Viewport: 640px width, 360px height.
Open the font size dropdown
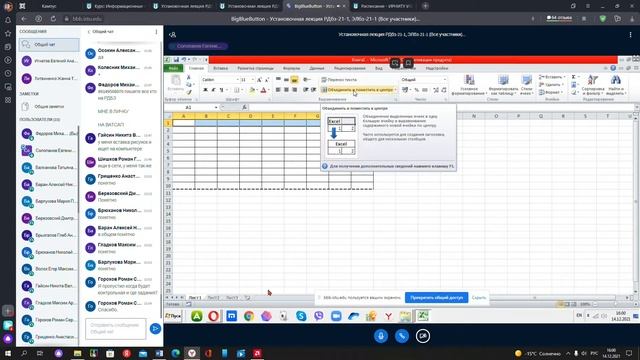(253, 80)
